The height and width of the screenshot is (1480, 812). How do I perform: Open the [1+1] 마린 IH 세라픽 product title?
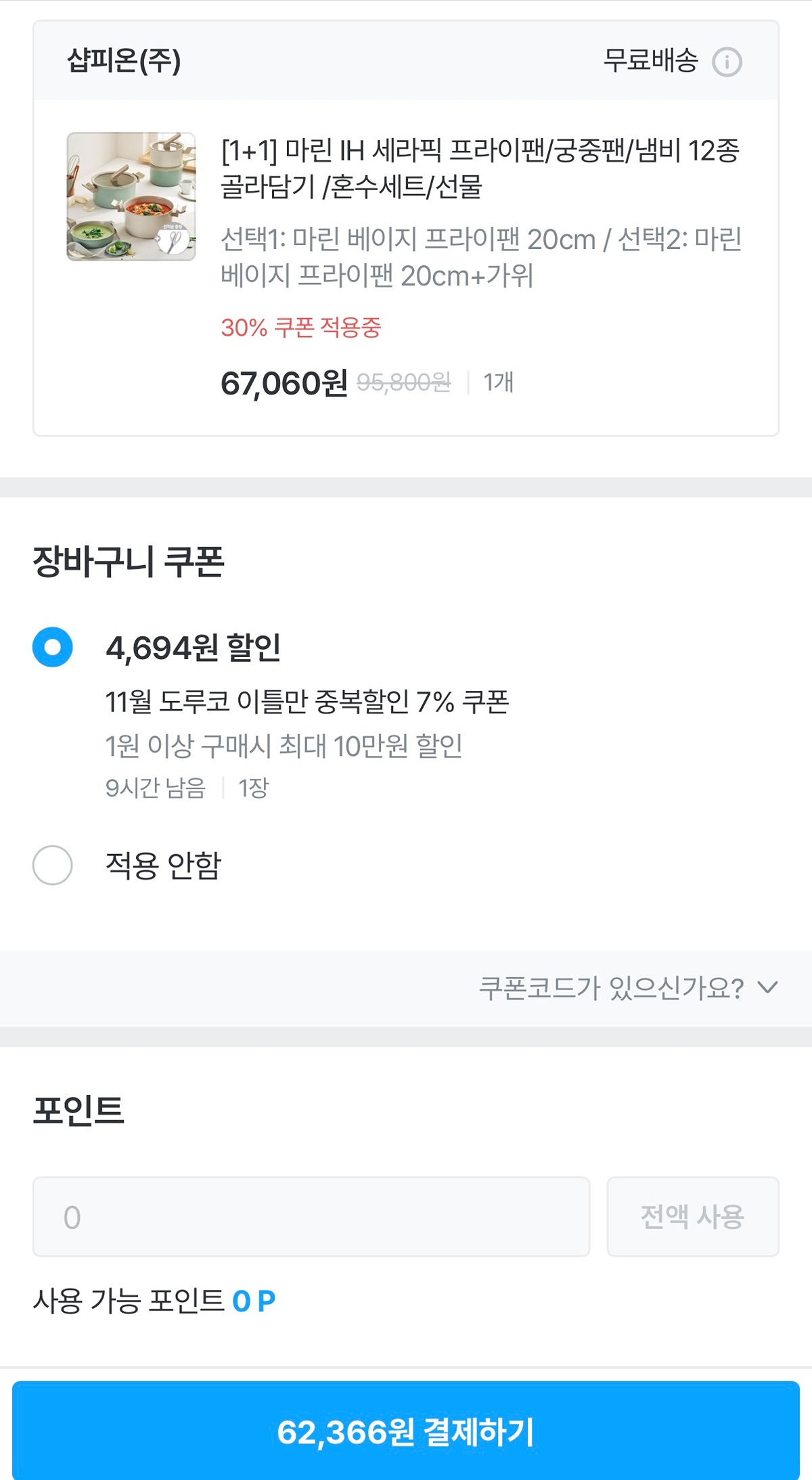click(480, 168)
